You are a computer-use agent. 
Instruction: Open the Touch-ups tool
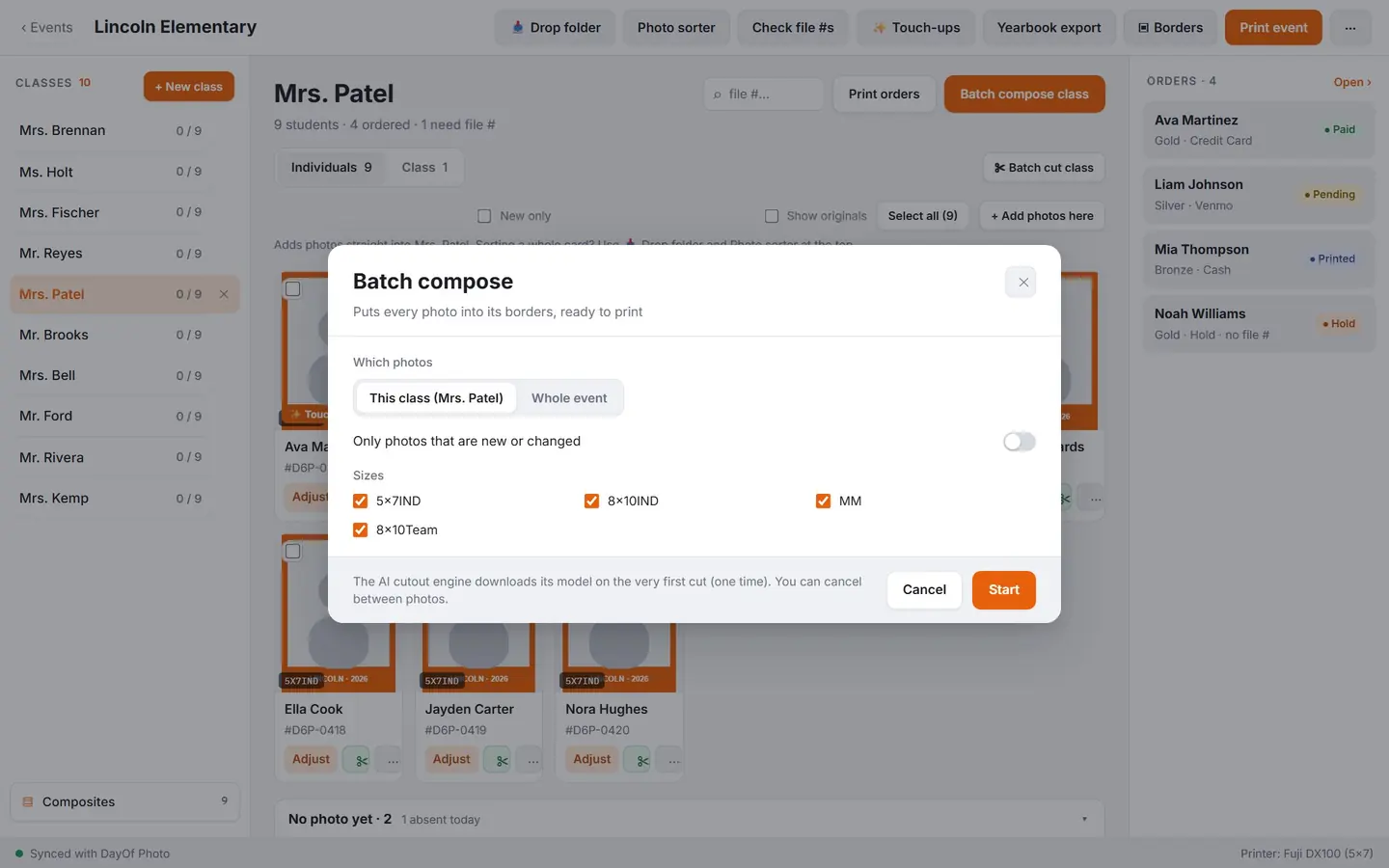[x=916, y=28]
